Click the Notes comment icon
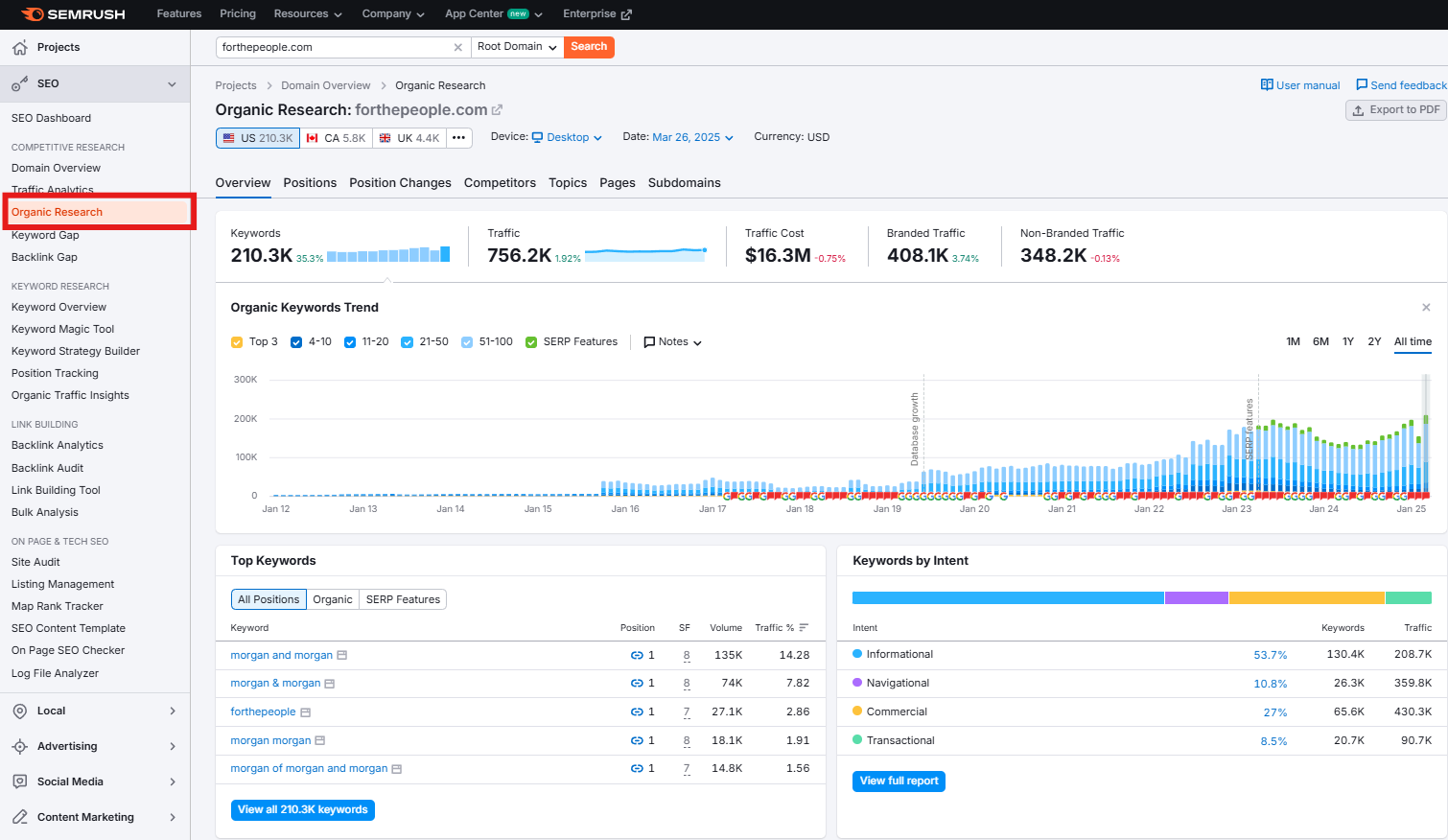The height and width of the screenshot is (840, 1448). point(649,342)
